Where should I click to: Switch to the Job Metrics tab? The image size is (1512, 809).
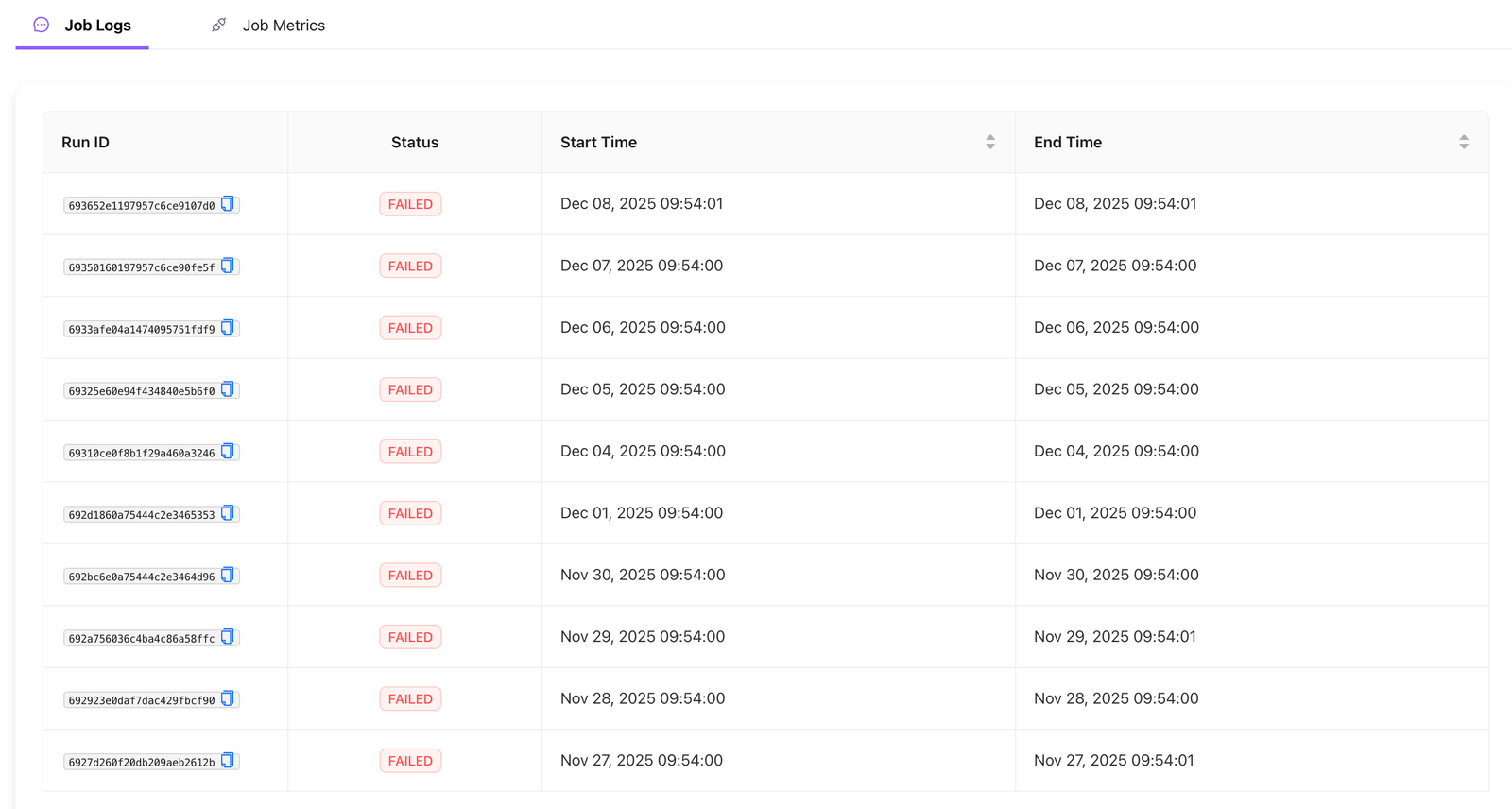click(x=283, y=26)
